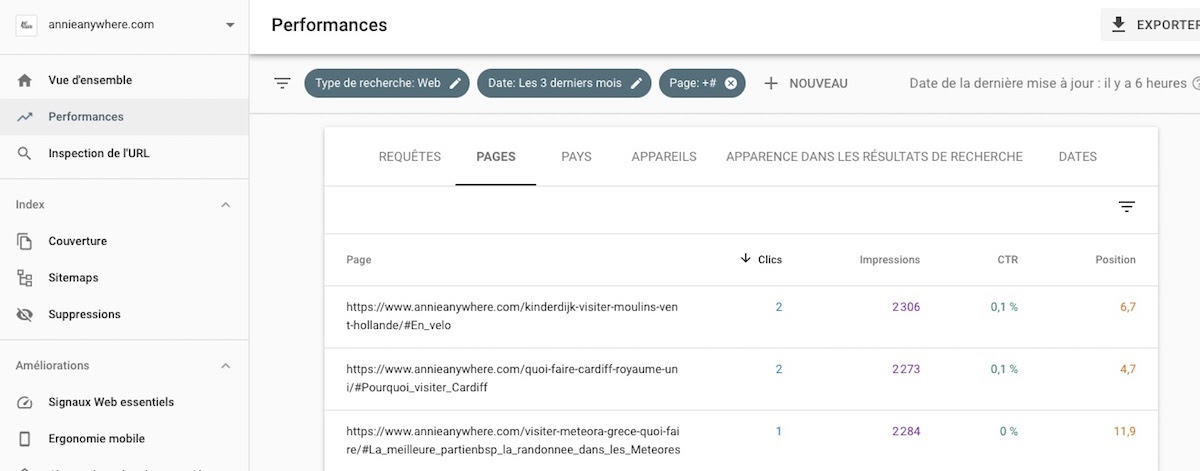This screenshot has width=1200, height=471.
Task: Select the Performances trend icon in sidebar
Action: click(25, 117)
